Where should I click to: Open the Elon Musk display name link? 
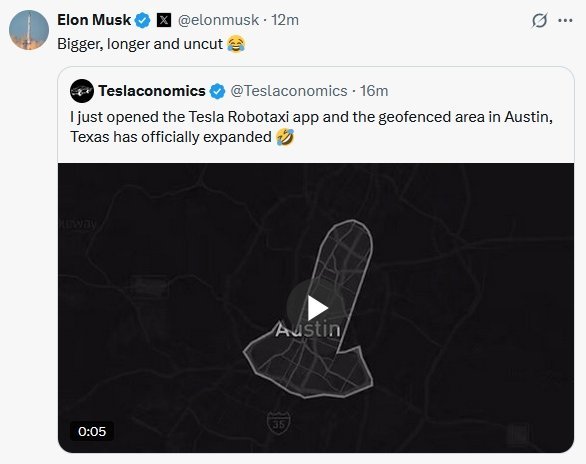[x=94, y=20]
